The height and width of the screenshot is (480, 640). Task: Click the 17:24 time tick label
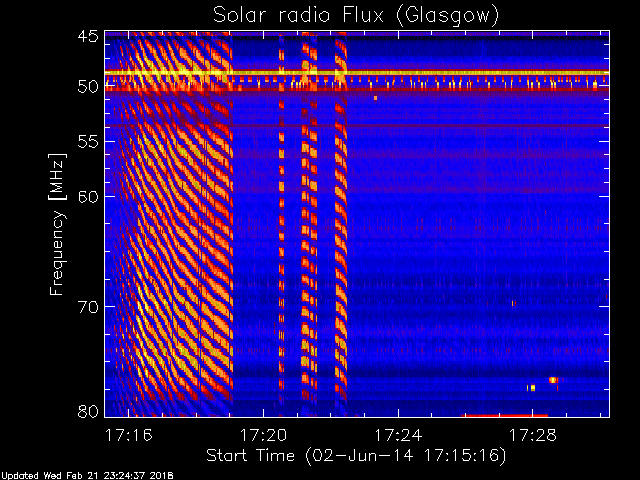tap(398, 435)
